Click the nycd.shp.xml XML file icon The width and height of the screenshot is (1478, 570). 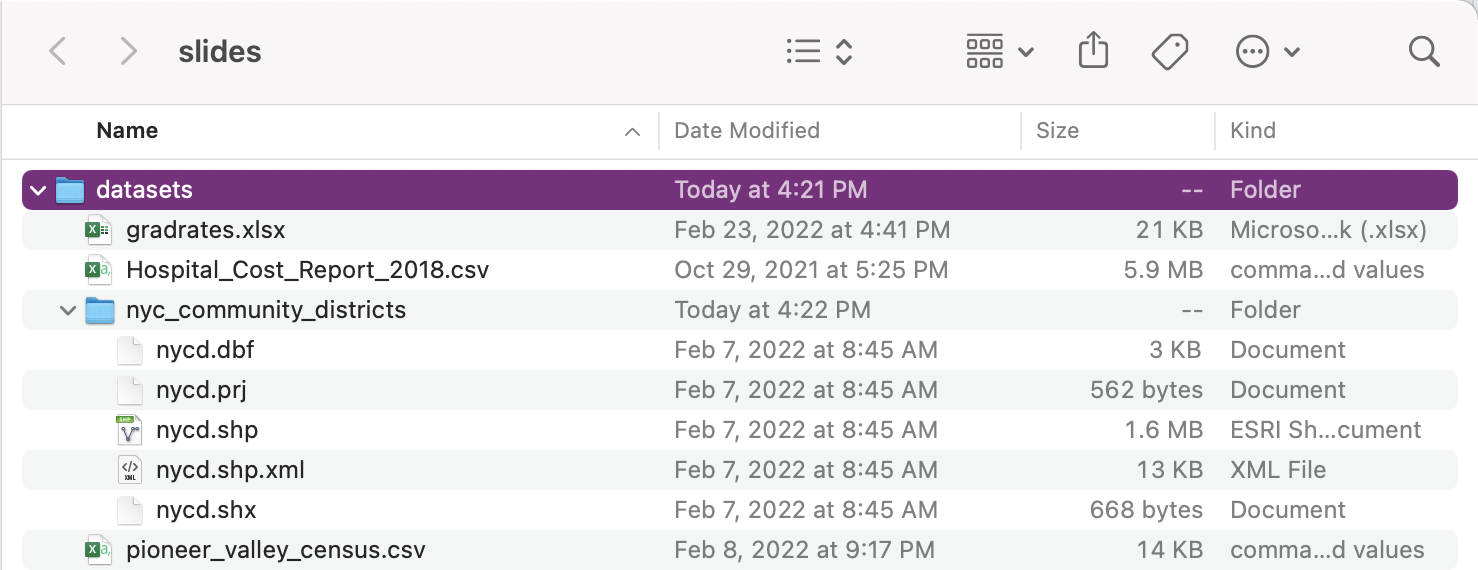(129, 470)
